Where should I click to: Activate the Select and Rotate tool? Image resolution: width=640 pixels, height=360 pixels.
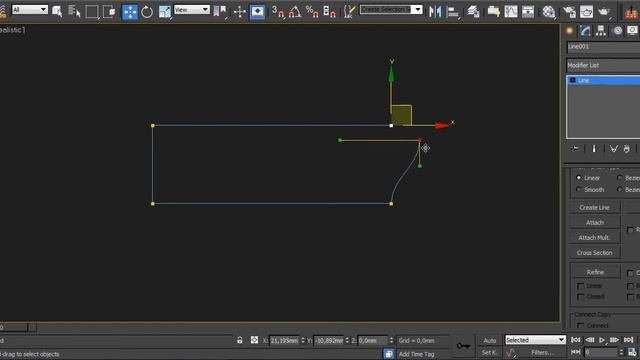(x=147, y=12)
